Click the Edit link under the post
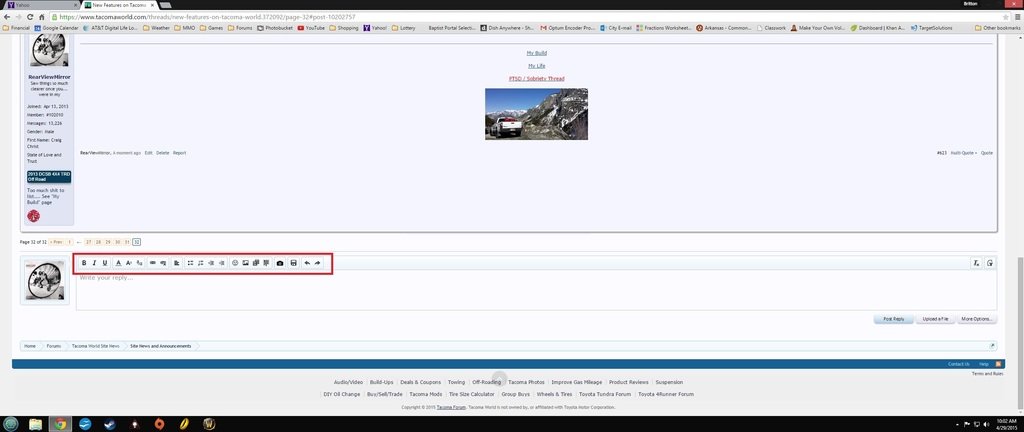This screenshot has height=432, width=1024. [x=149, y=153]
